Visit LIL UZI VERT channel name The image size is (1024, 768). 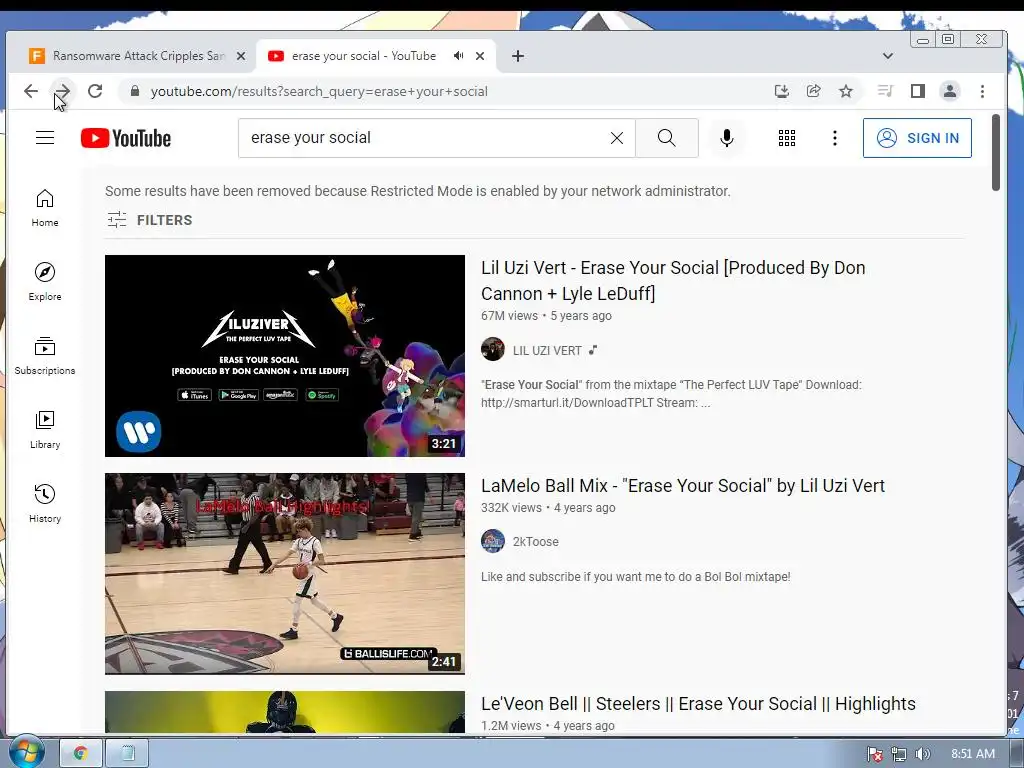point(547,351)
